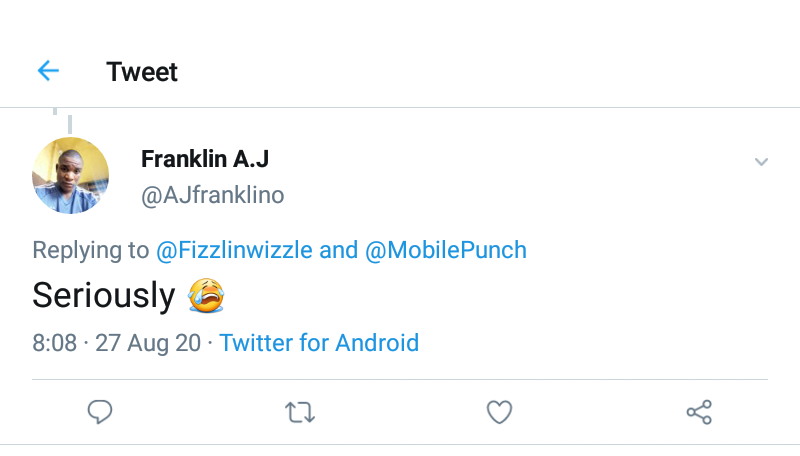Retweet the "Seriously" tweet
This screenshot has width=800, height=456.
pyautogui.click(x=299, y=411)
